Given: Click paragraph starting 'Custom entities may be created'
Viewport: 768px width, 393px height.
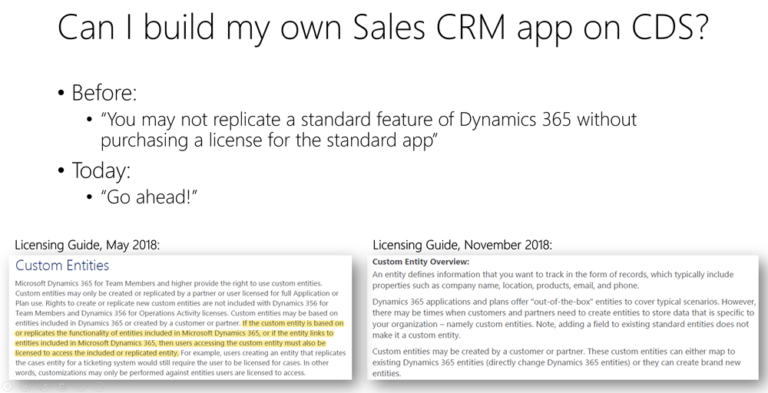Looking at the screenshot, I should tap(556, 363).
